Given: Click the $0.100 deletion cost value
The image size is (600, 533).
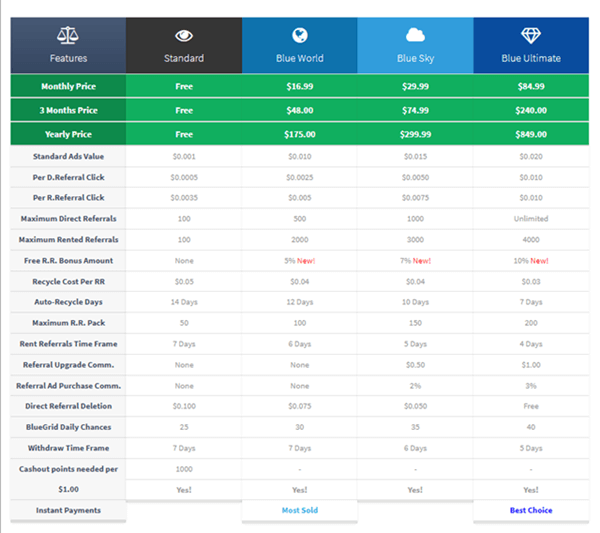Looking at the screenshot, I should (x=184, y=407).
